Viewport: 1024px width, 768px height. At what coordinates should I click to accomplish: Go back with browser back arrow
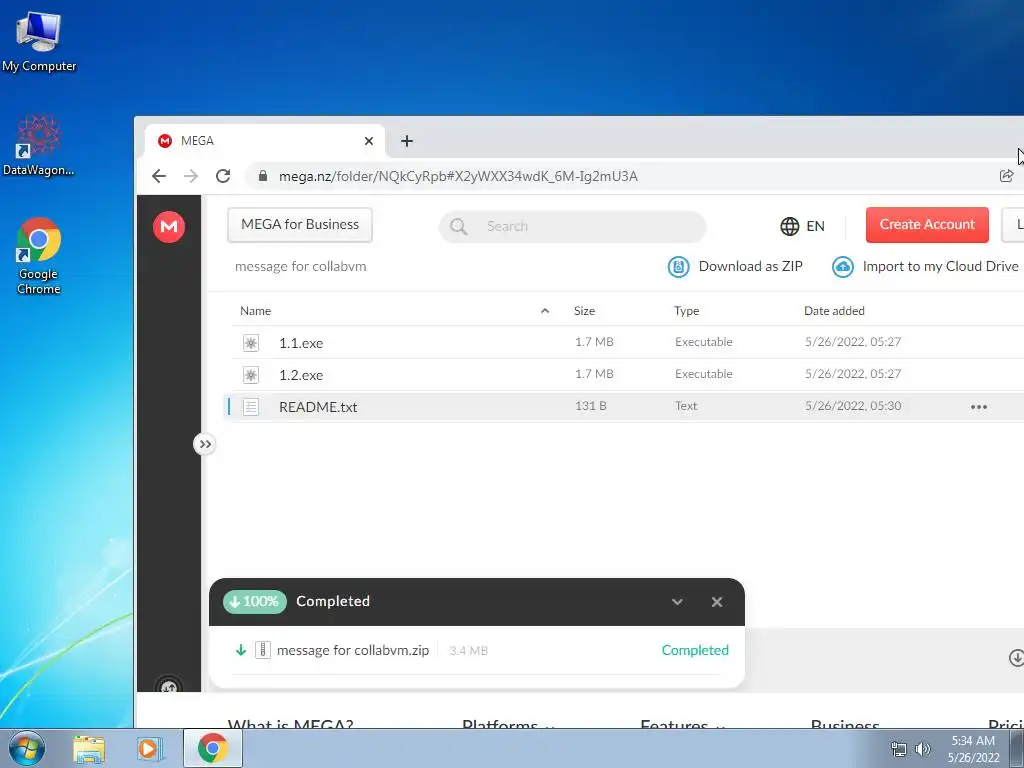tap(159, 176)
